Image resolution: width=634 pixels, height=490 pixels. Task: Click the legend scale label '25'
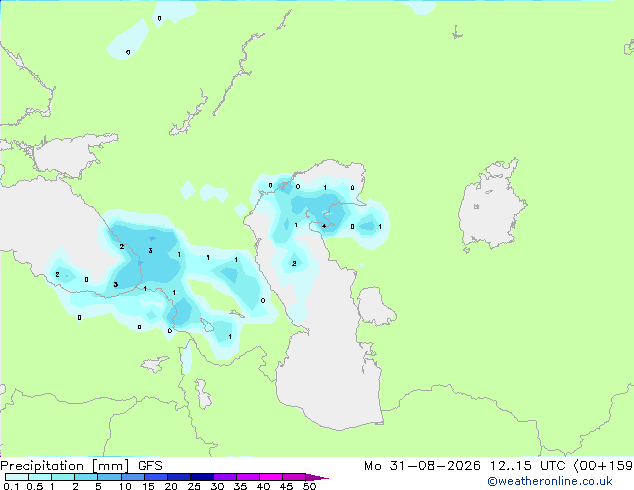(x=194, y=486)
